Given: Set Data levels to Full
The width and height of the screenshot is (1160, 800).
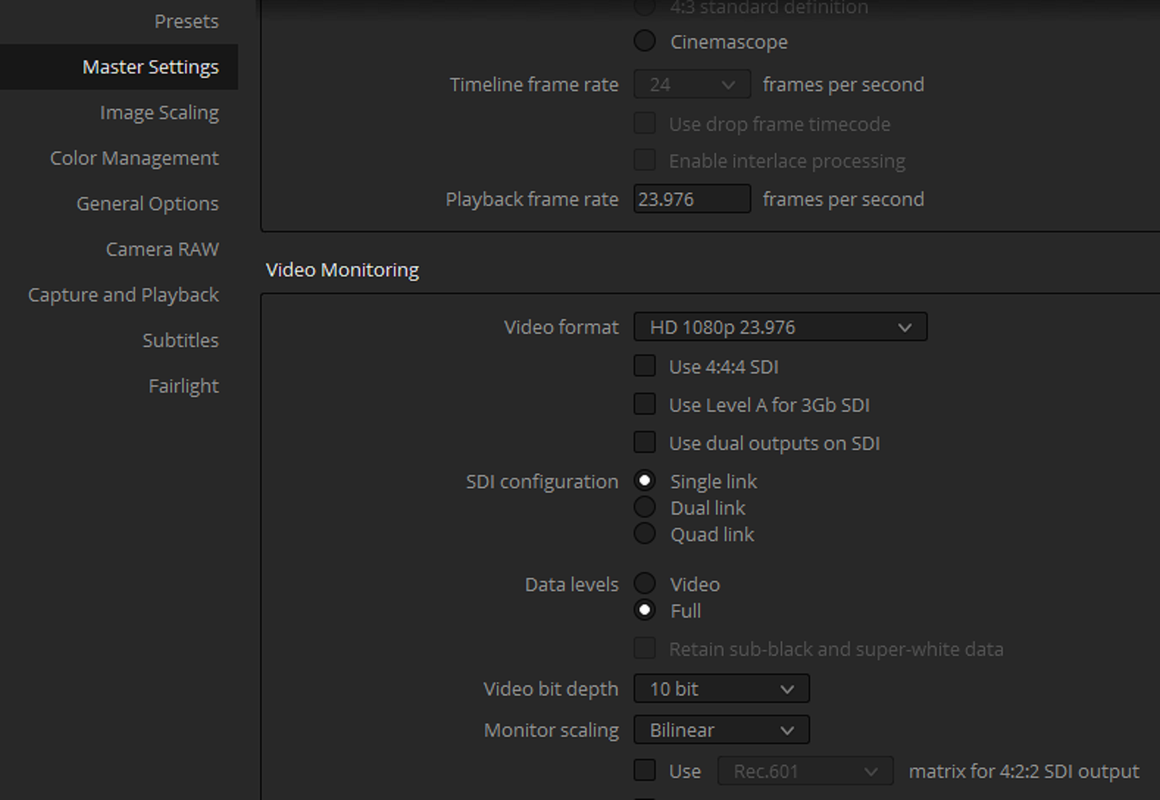Looking at the screenshot, I should coord(644,610).
